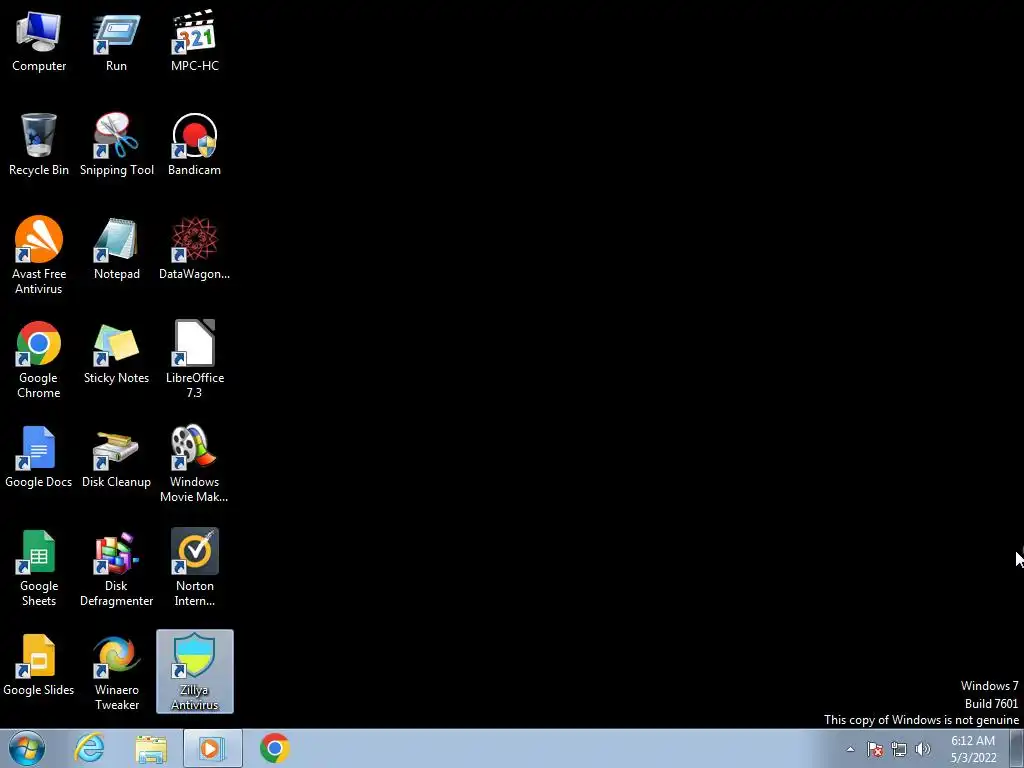Show hidden system tray icons
The image size is (1024, 768).
tap(850, 749)
